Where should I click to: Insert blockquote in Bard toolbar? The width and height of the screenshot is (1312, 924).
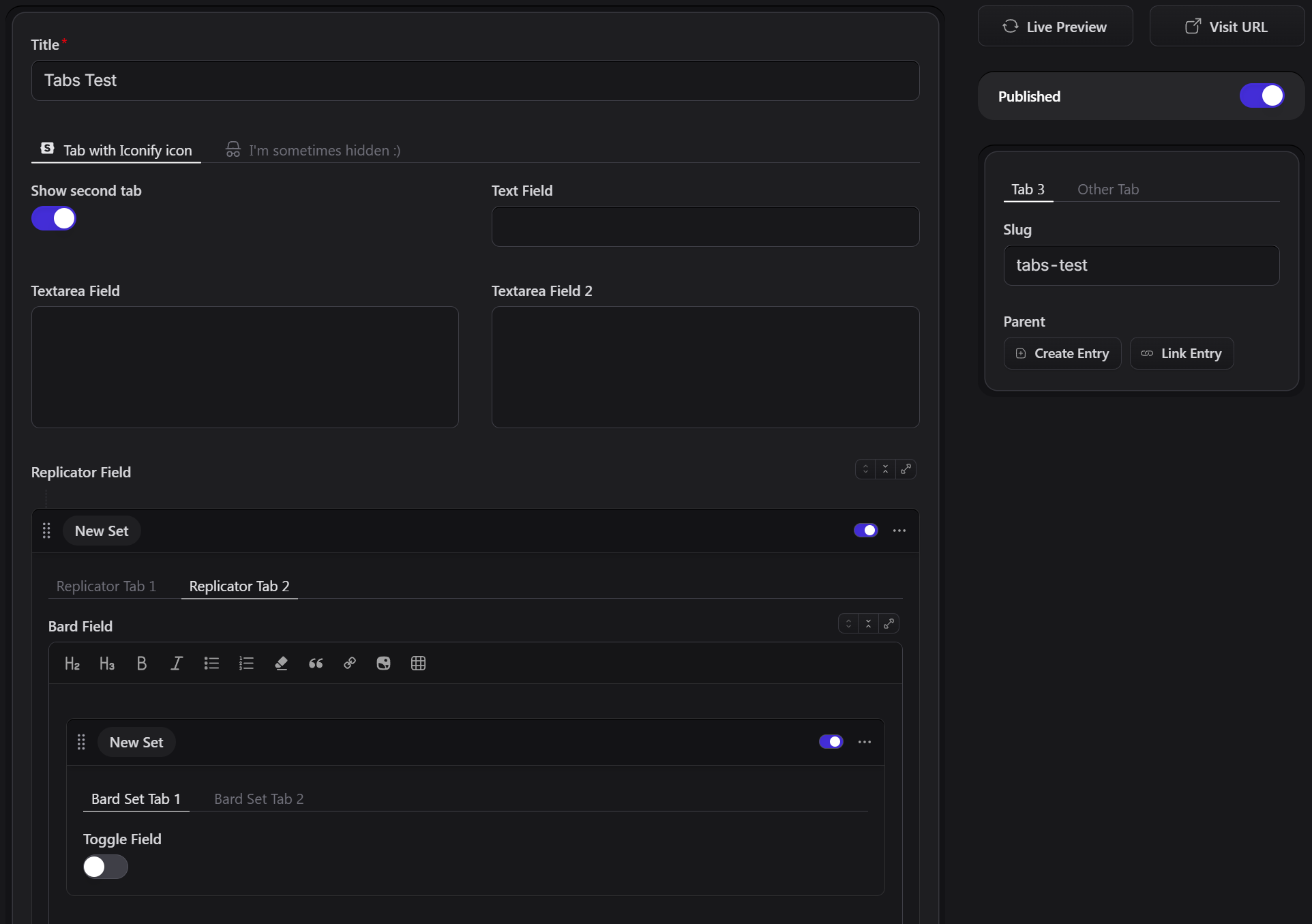click(316, 664)
